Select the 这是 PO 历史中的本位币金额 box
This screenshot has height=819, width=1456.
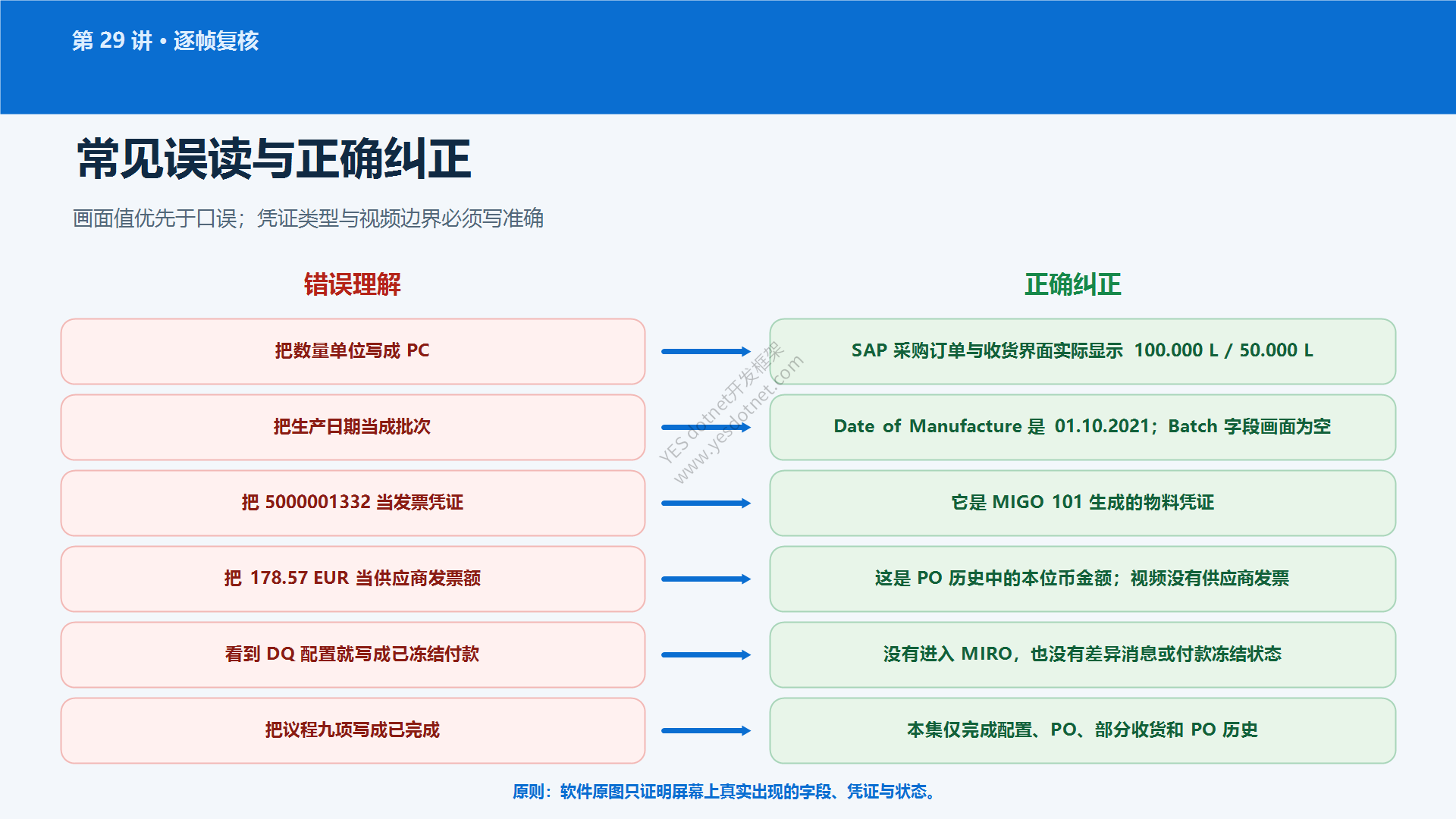click(1082, 579)
